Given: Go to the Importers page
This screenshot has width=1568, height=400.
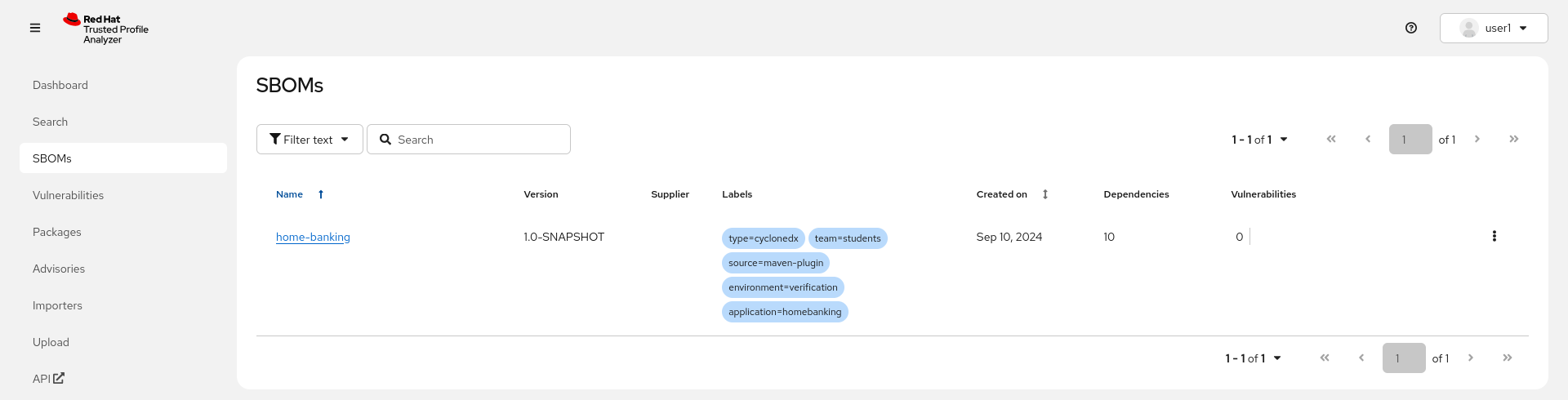Looking at the screenshot, I should pos(57,305).
